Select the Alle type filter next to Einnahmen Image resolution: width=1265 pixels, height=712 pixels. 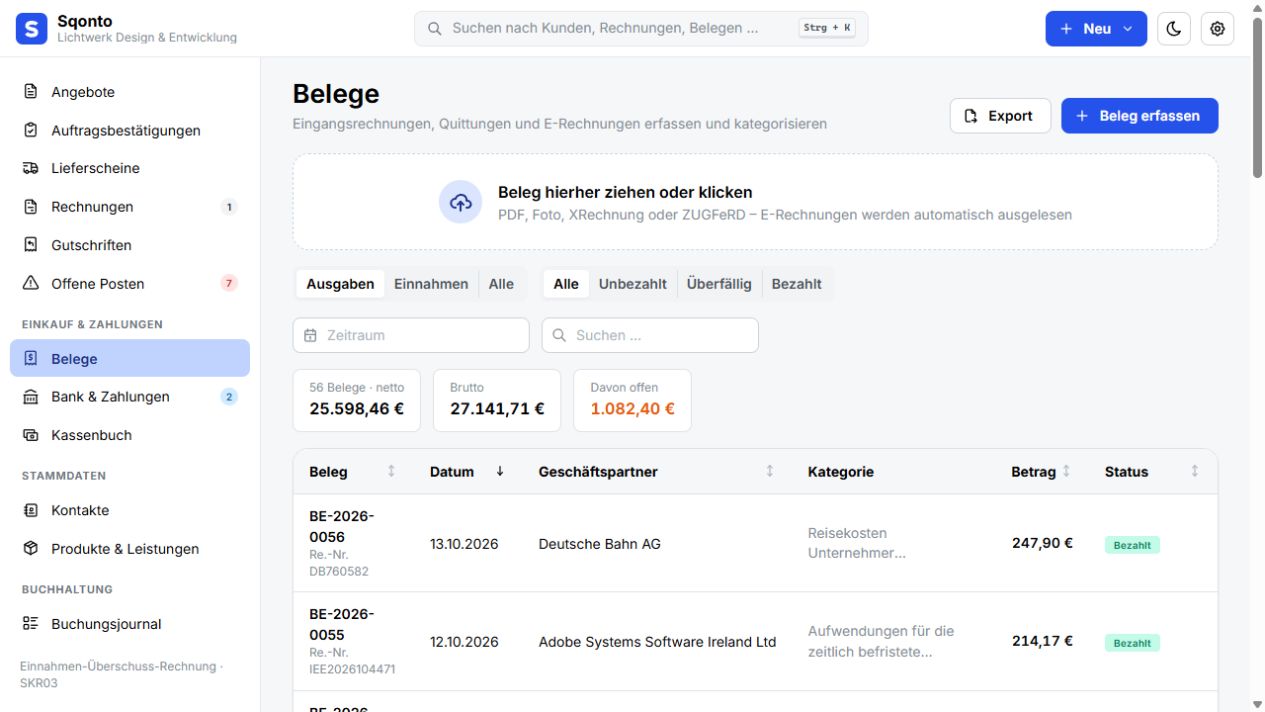click(501, 284)
